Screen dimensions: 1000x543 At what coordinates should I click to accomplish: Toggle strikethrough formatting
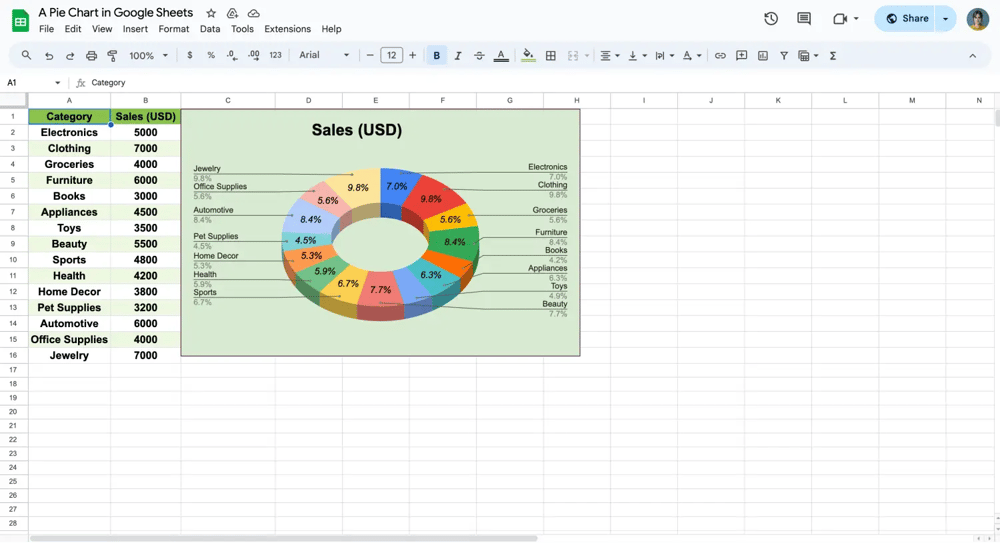point(479,56)
